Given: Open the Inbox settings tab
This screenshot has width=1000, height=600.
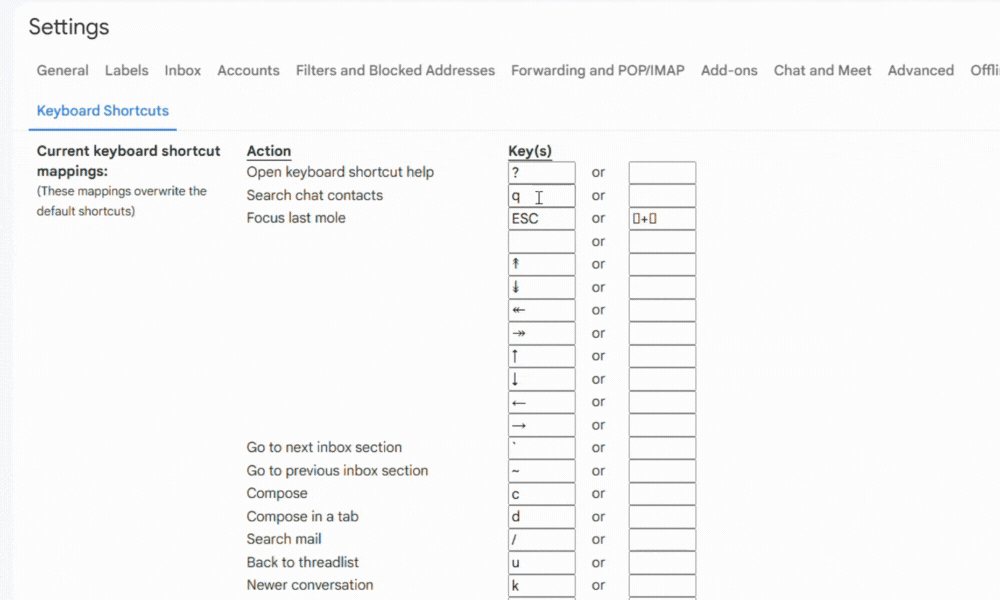Looking at the screenshot, I should (182, 70).
